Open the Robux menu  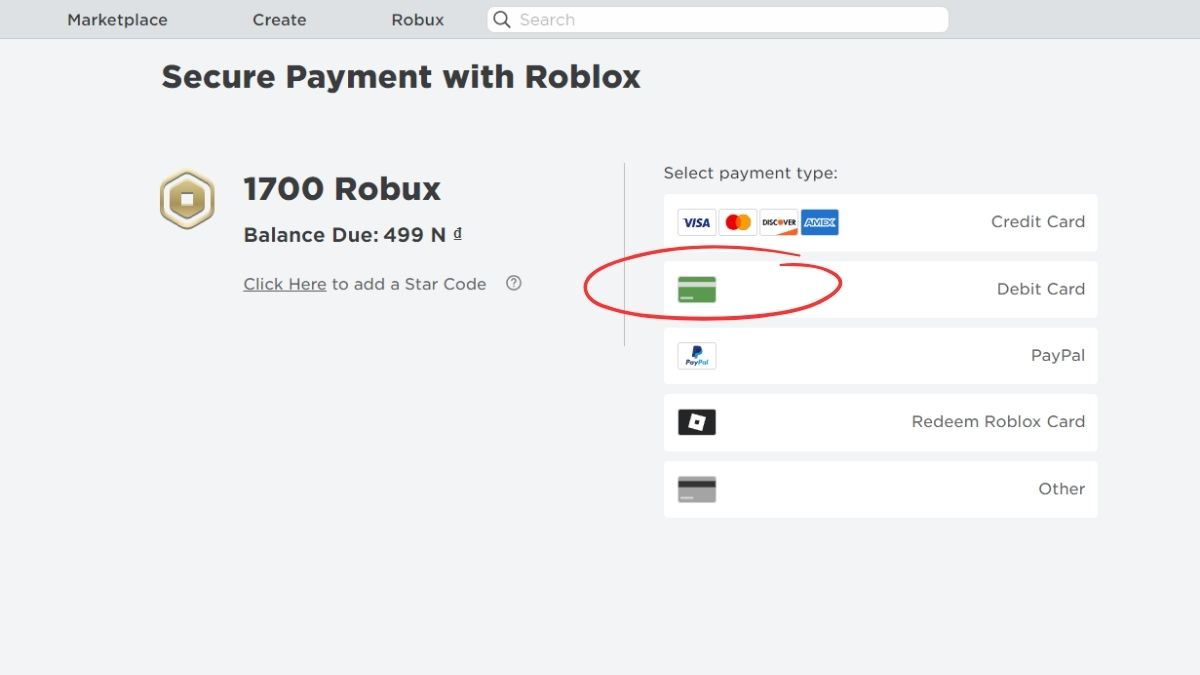pos(417,19)
